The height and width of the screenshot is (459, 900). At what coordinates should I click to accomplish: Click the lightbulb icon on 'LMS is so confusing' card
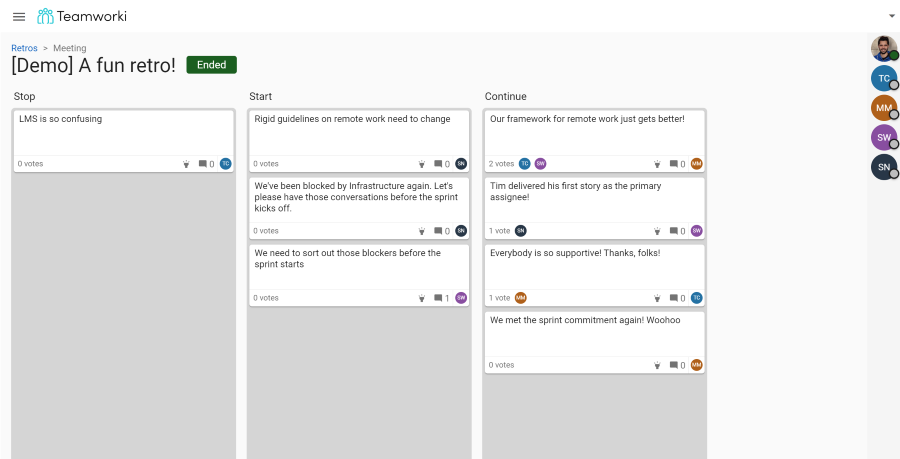[x=186, y=164]
